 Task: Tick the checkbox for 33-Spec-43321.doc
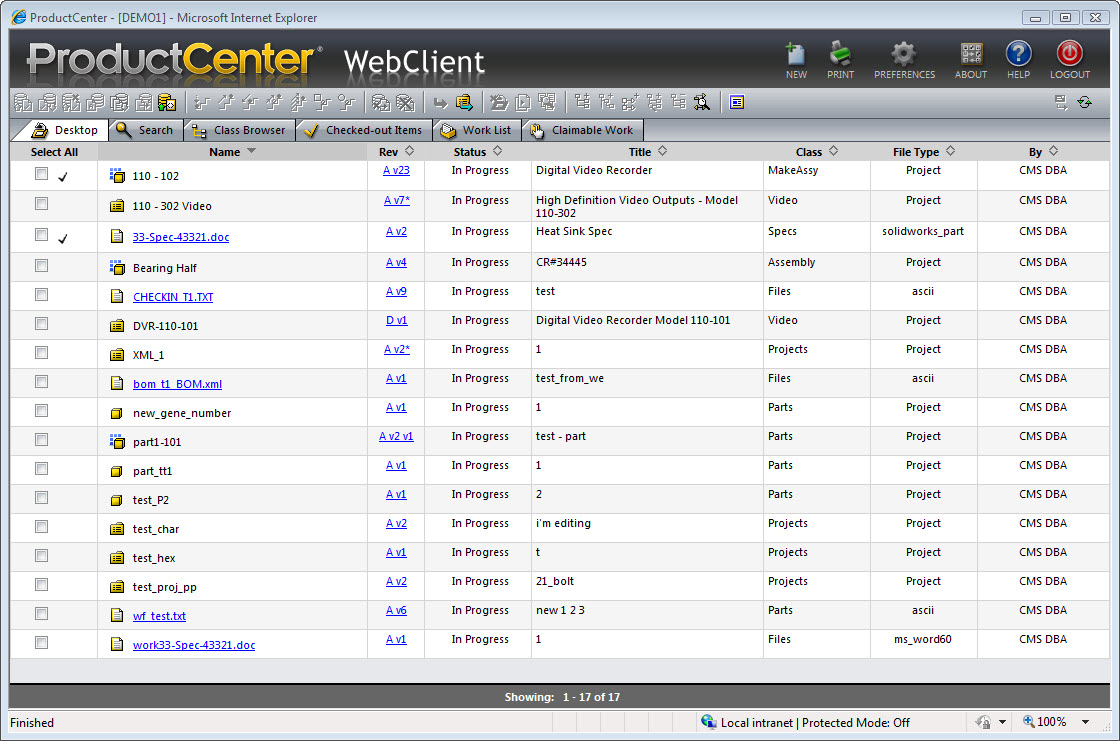[x=41, y=234]
